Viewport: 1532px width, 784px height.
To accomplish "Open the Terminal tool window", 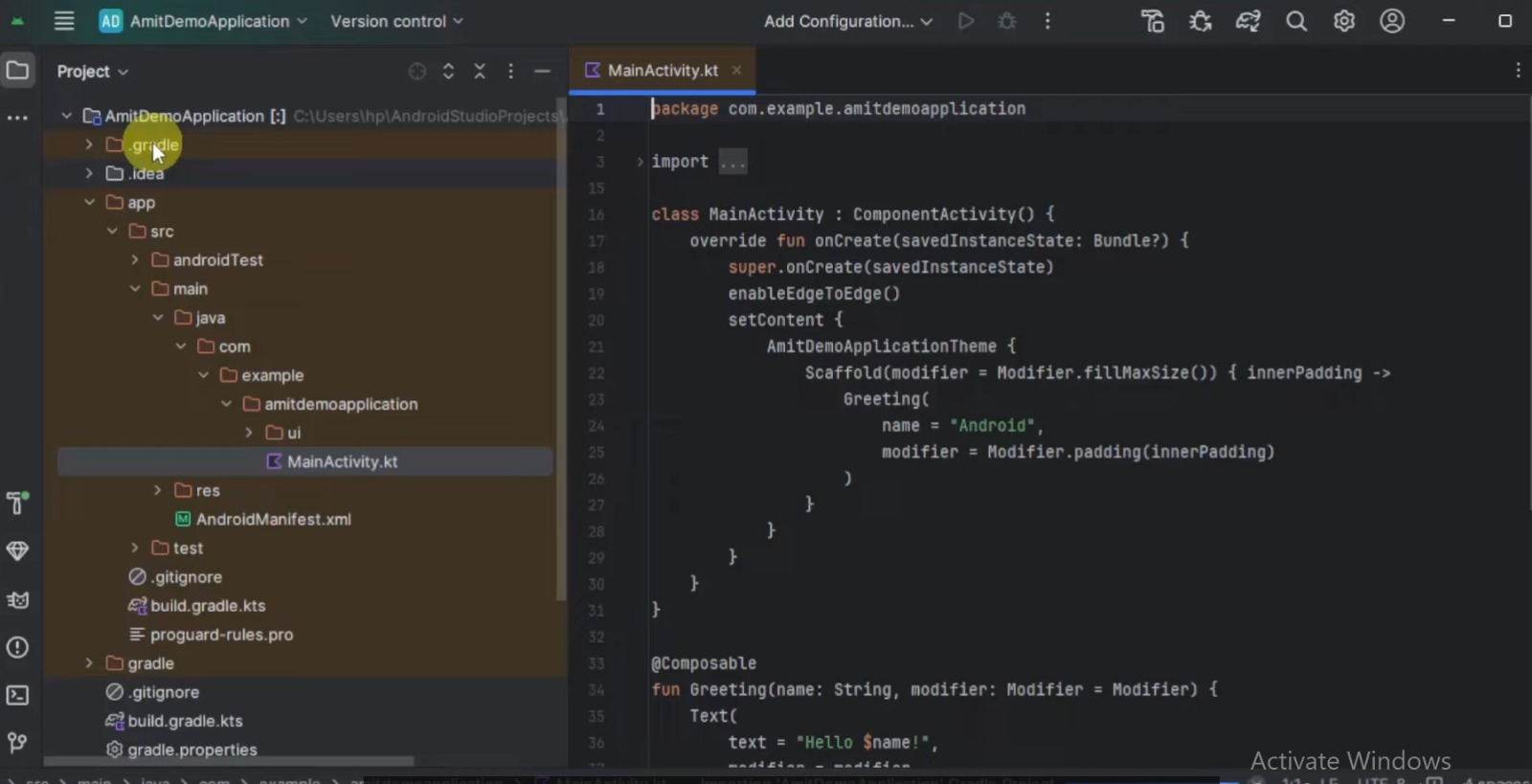I will pos(17,695).
